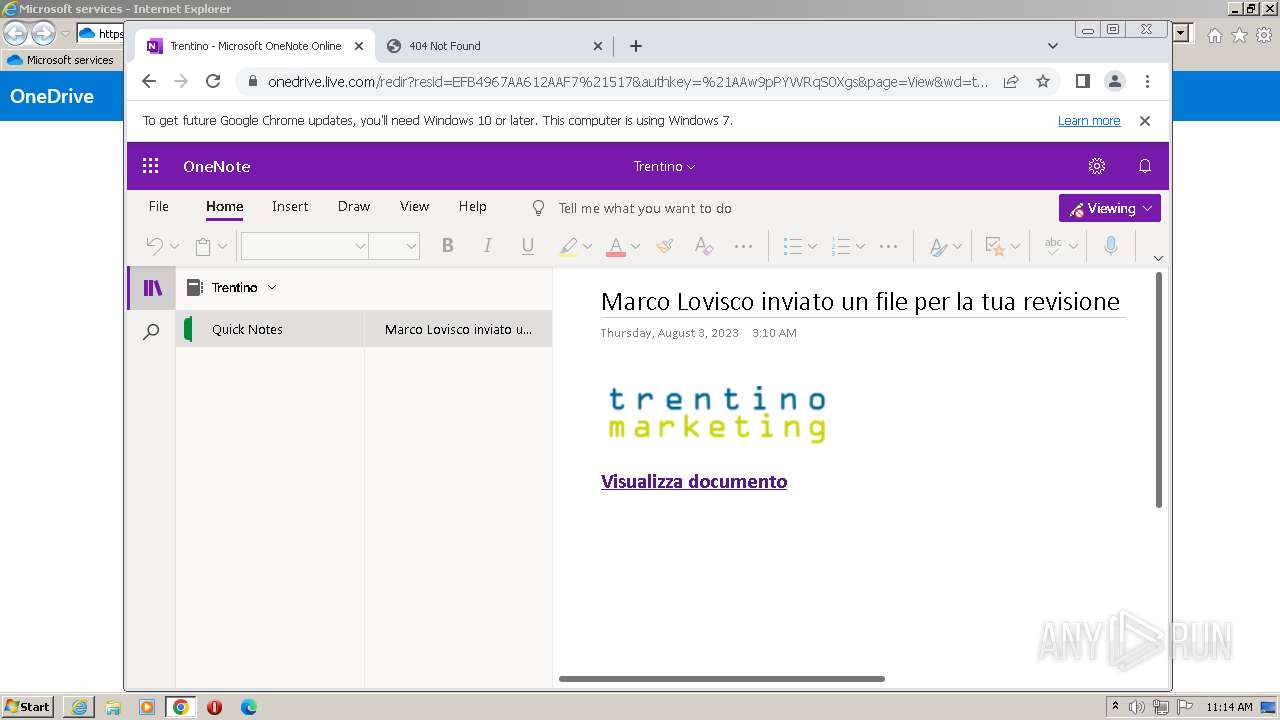Open the font size combo box
This screenshot has height=720, width=1280.
pos(393,246)
